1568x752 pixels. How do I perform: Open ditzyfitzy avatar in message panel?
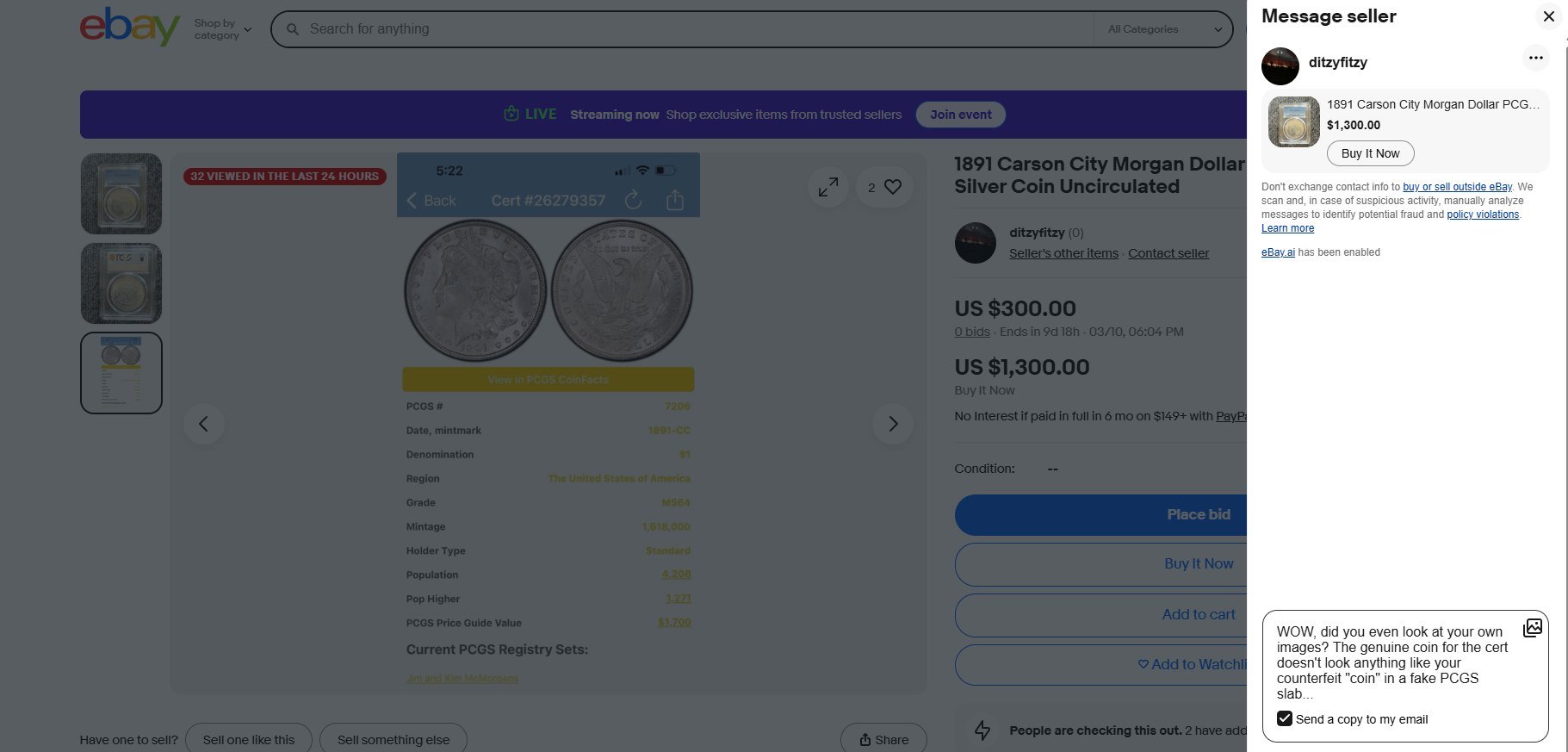click(1280, 66)
